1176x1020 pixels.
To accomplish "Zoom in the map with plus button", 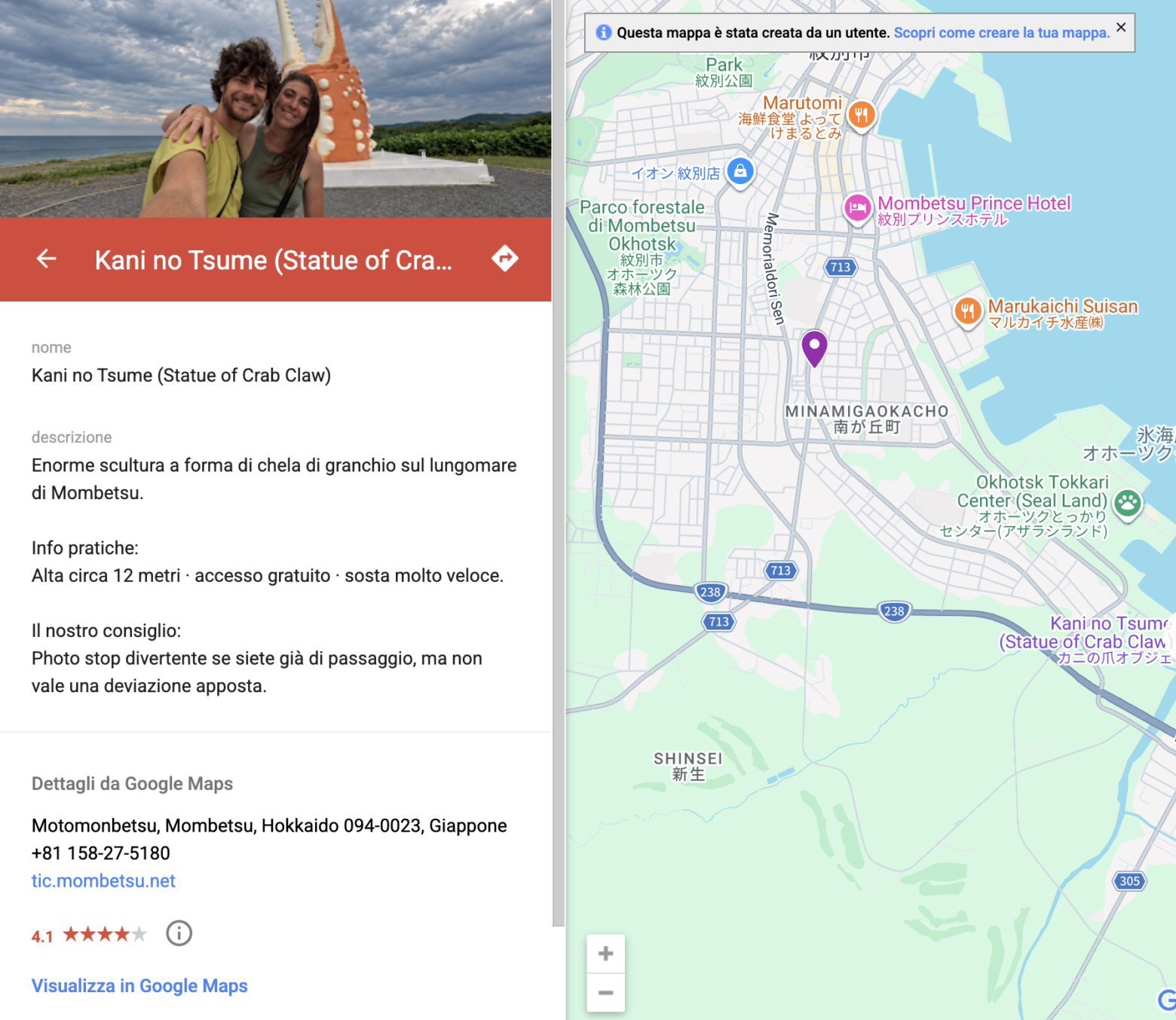I will click(x=605, y=954).
